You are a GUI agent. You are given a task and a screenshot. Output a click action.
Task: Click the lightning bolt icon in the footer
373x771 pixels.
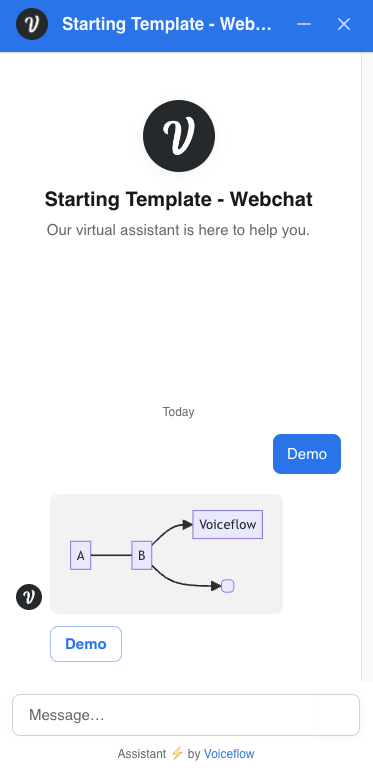pos(177,753)
